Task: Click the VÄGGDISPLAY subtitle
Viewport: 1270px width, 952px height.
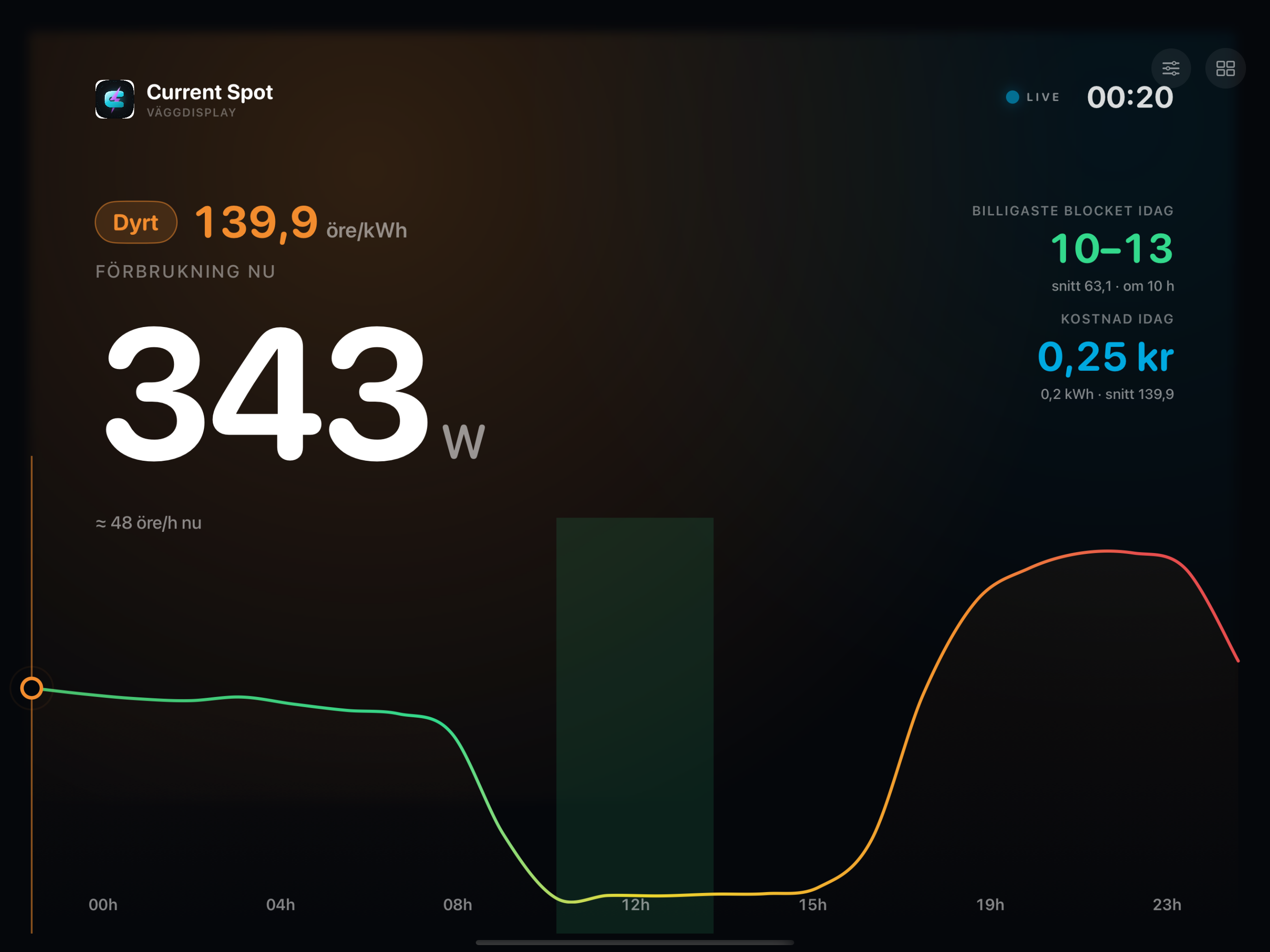Action: (191, 113)
